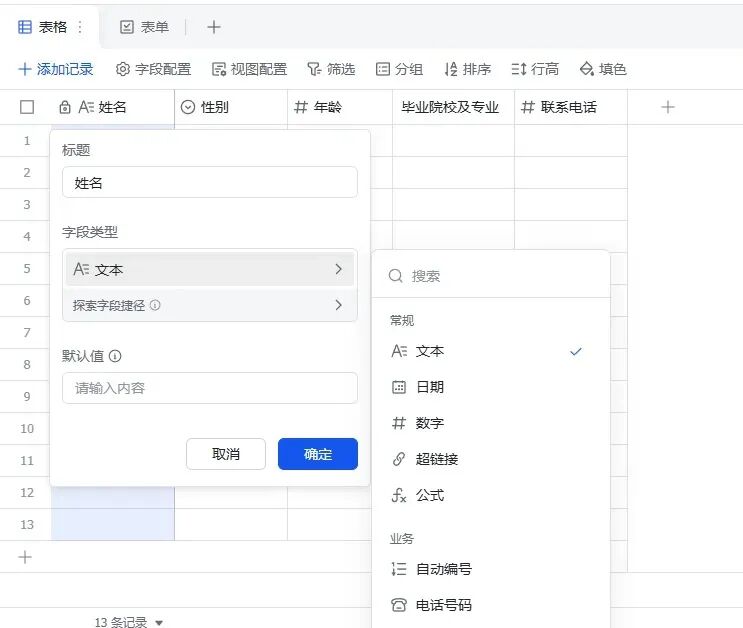Edit the 标题 field containing 姓名
The height and width of the screenshot is (628, 743).
(210, 182)
